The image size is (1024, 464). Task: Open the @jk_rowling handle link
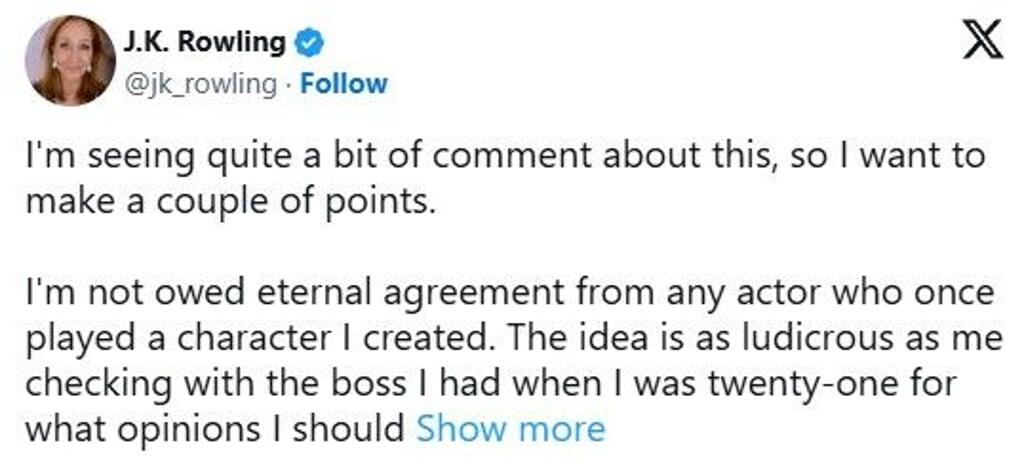(x=200, y=83)
